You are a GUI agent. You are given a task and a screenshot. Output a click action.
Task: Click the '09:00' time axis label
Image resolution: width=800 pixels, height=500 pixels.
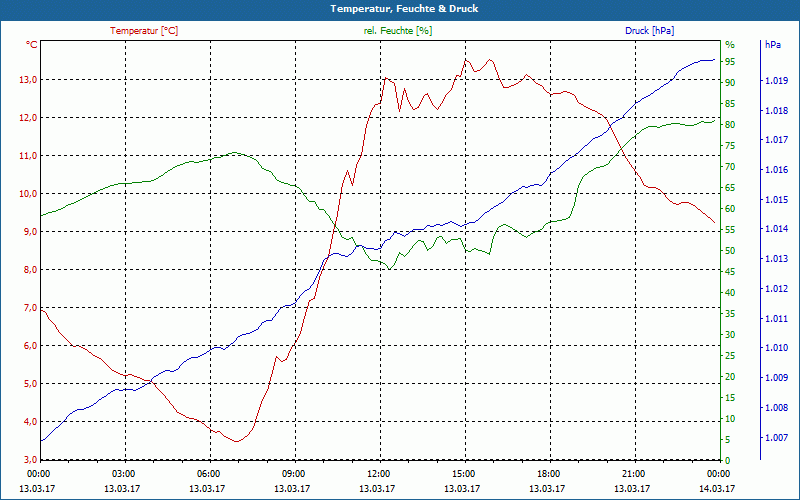293,473
